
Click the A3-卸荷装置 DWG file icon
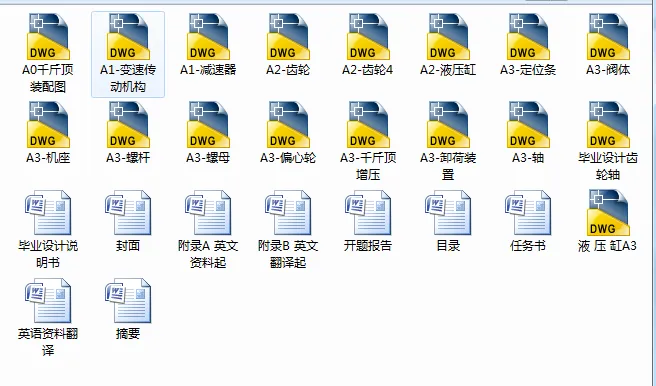(448, 124)
